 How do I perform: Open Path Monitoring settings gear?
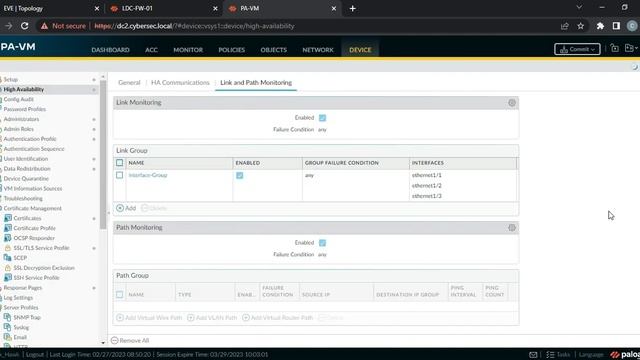(512, 228)
